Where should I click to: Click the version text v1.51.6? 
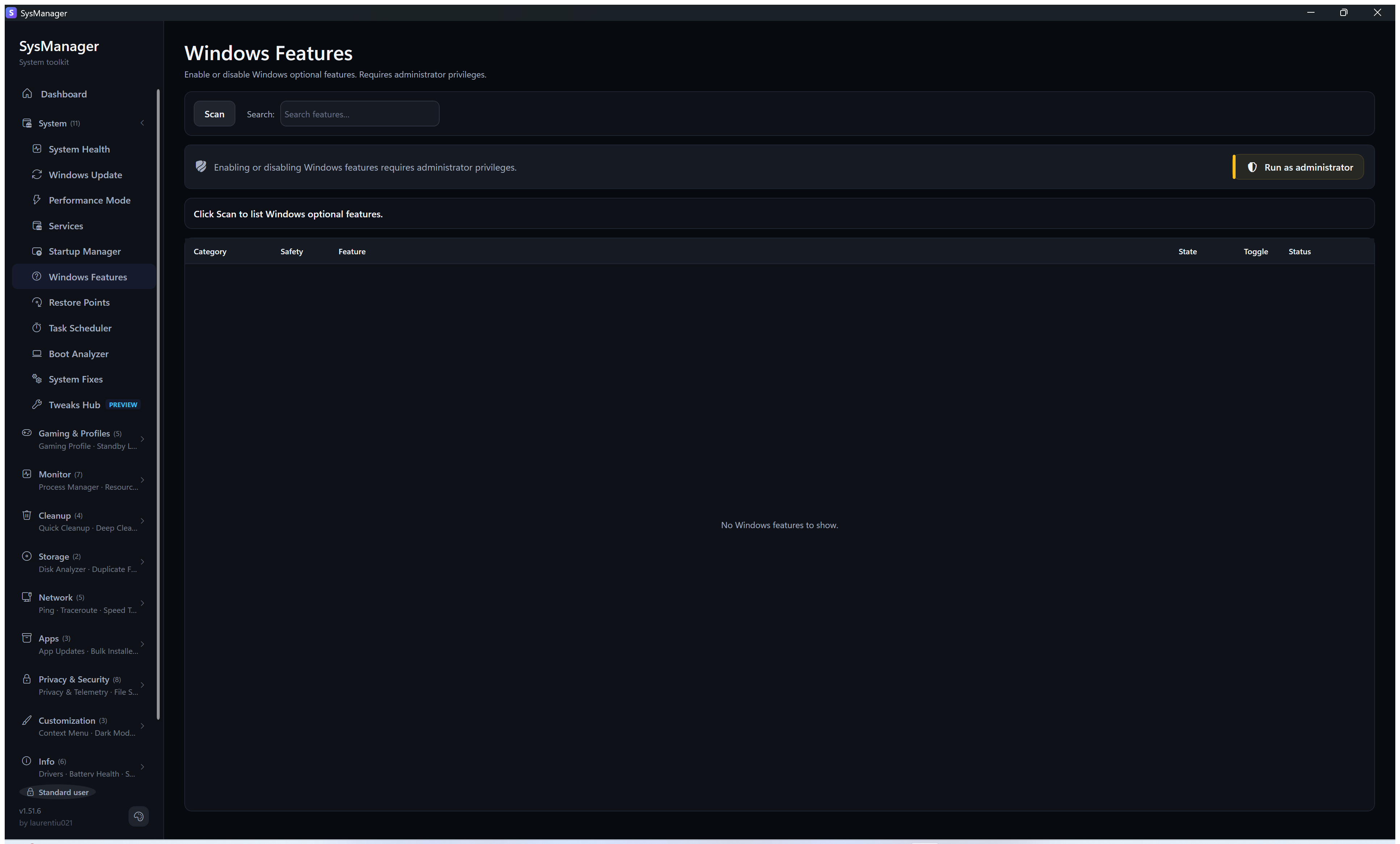pyautogui.click(x=30, y=811)
